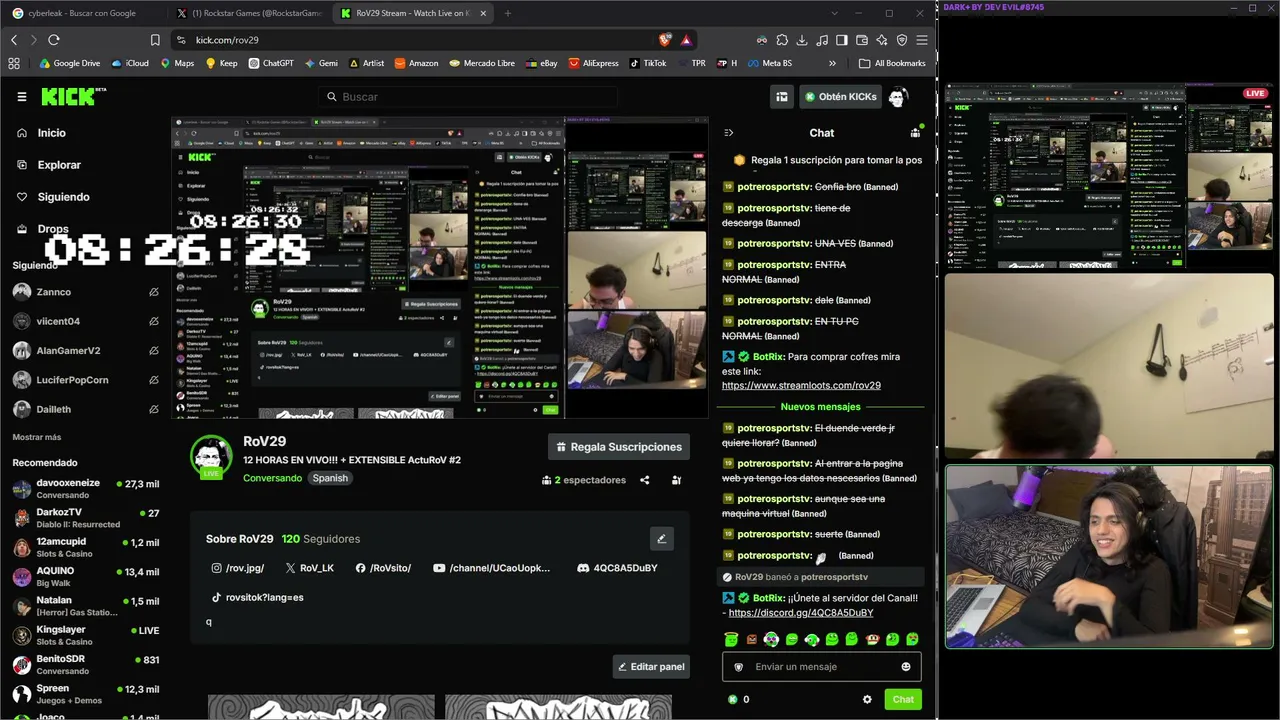Open the ChatGPT bookmark
This screenshot has width=1280, height=720.
[x=270, y=63]
